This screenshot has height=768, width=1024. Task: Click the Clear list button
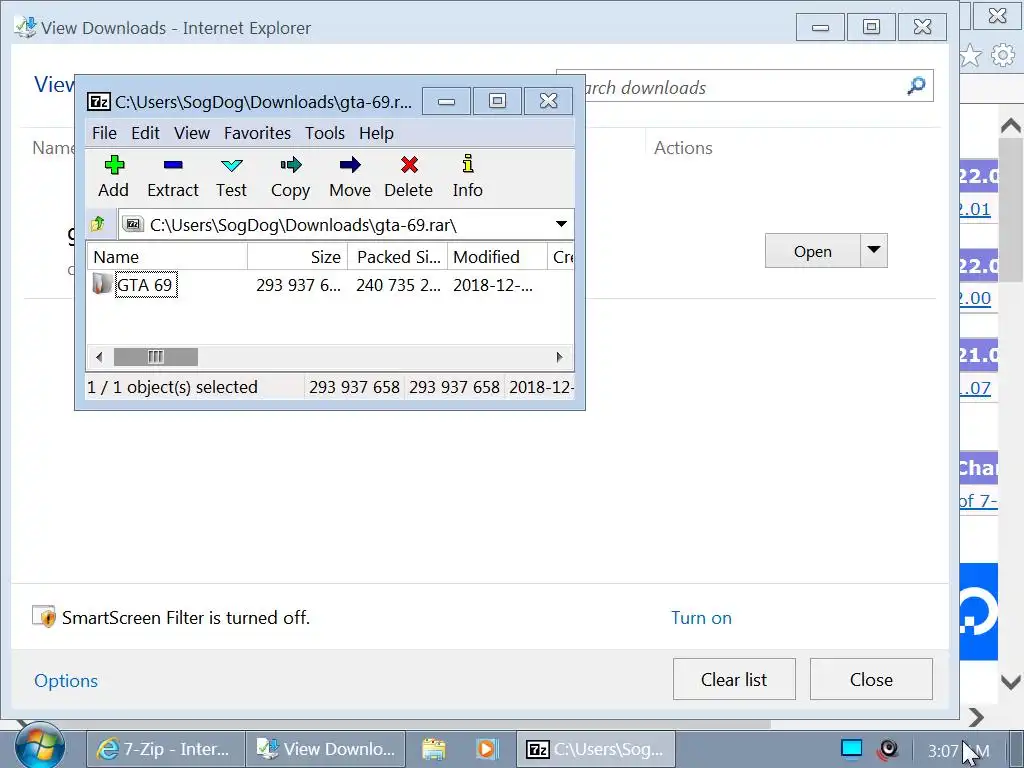(x=734, y=679)
